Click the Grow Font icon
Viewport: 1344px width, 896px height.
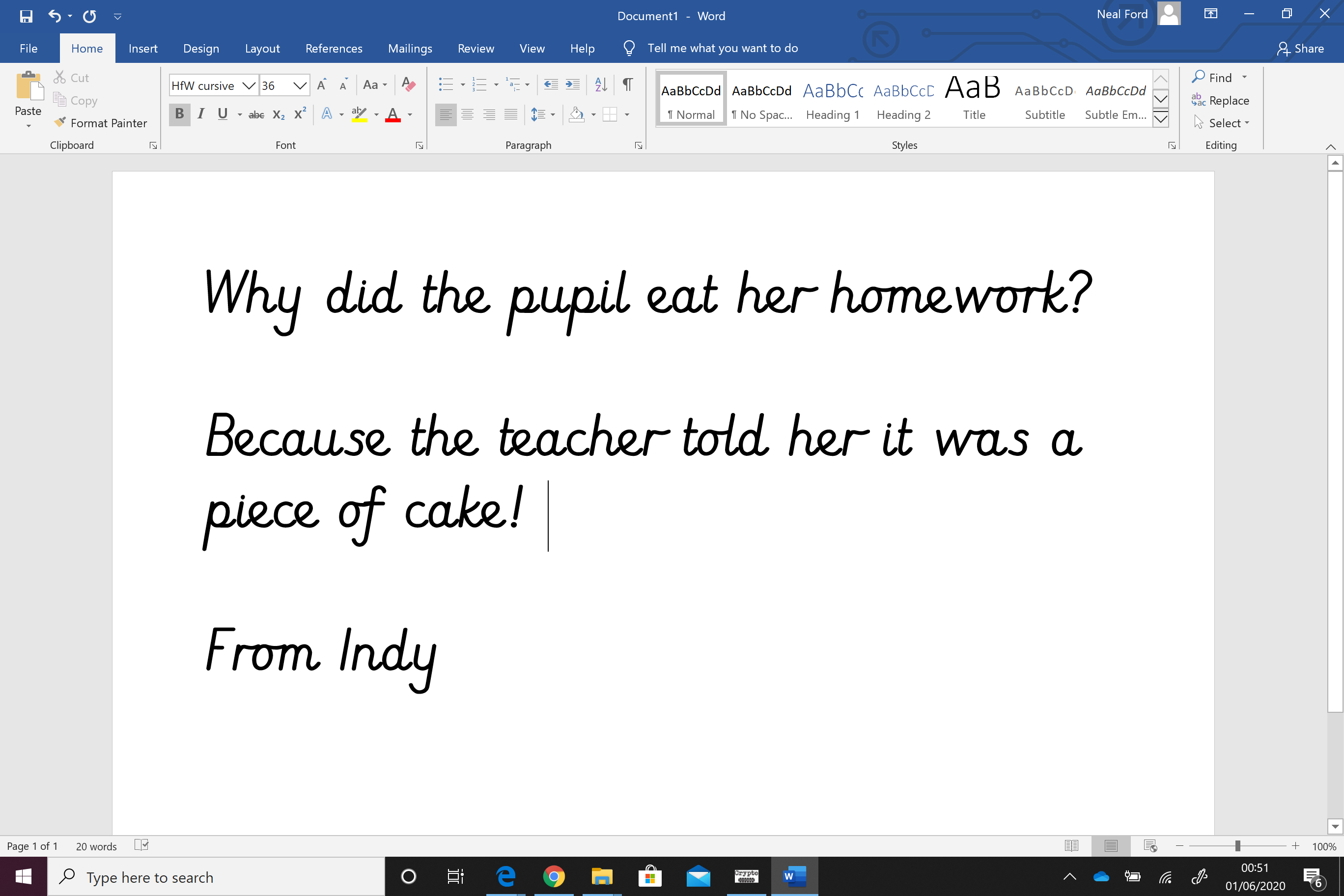coord(322,85)
